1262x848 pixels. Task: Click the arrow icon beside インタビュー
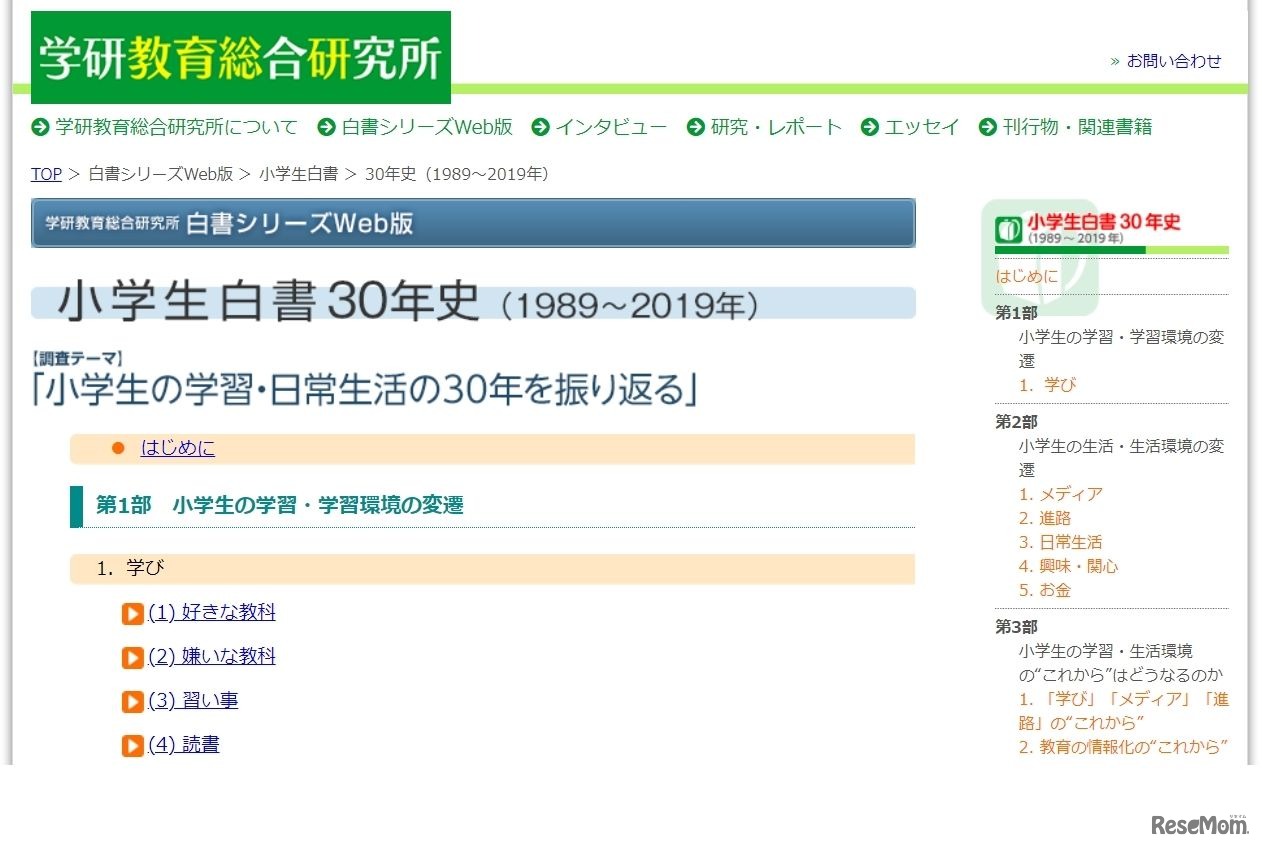click(x=540, y=127)
